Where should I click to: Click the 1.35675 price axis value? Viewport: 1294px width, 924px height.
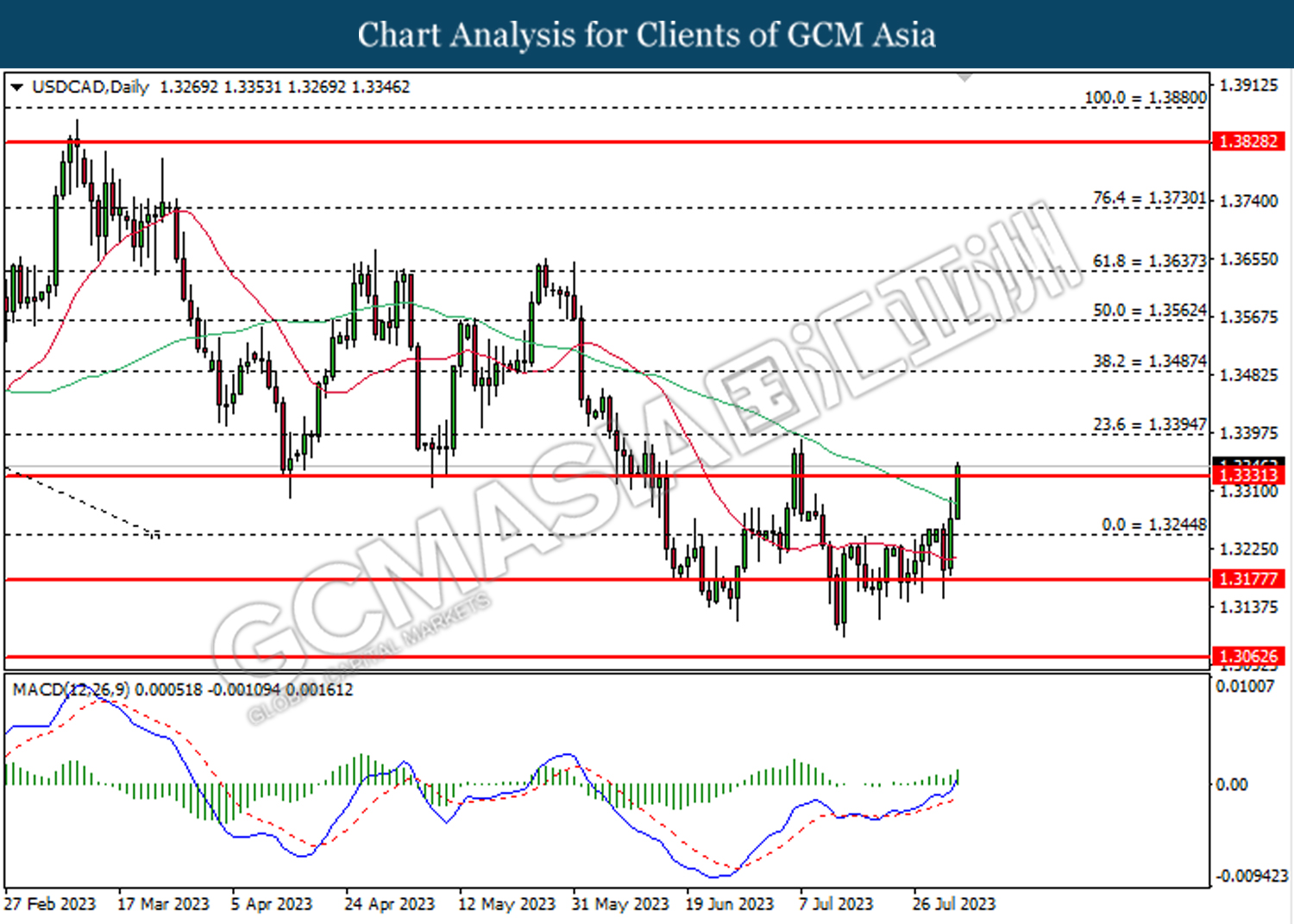1248,317
